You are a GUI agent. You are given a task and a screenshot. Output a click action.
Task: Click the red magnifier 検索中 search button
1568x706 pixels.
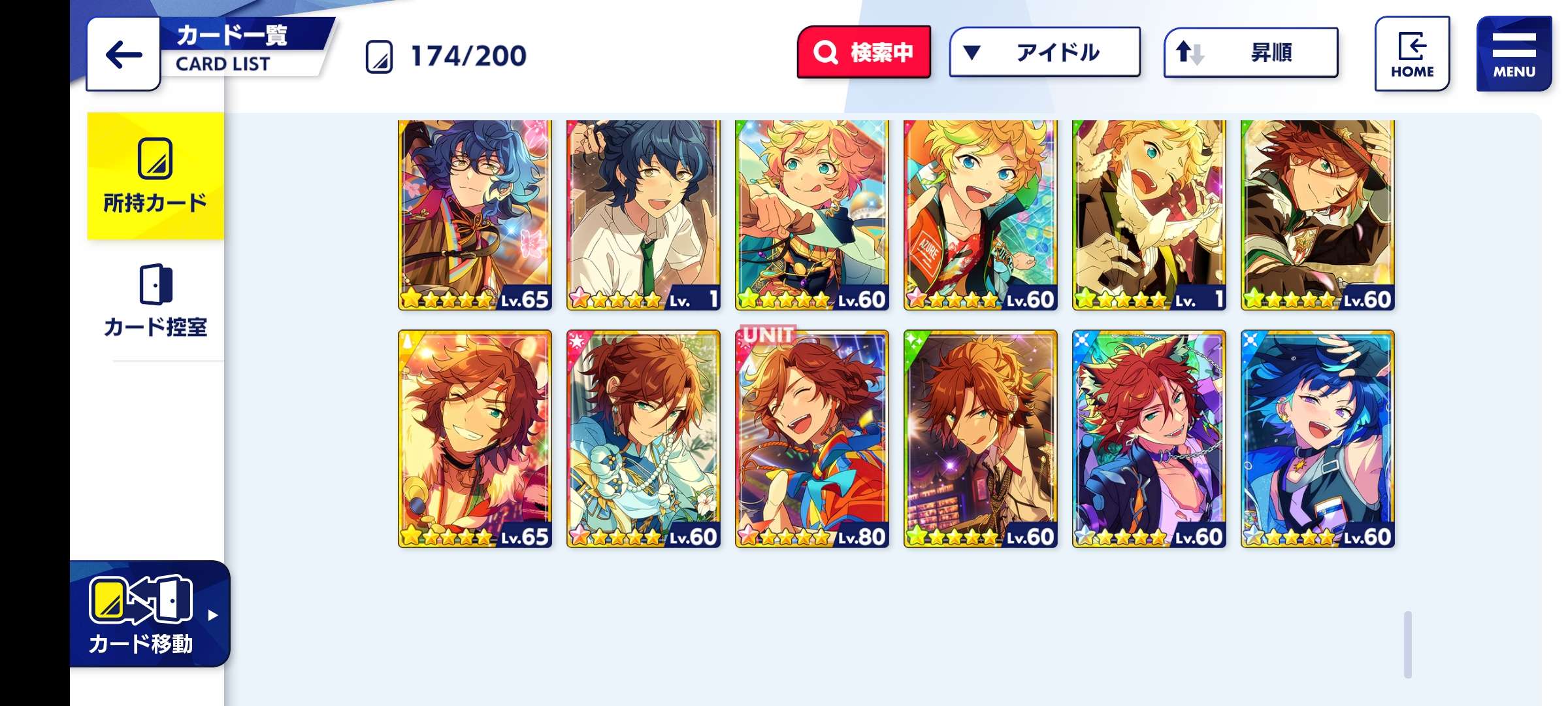point(864,52)
